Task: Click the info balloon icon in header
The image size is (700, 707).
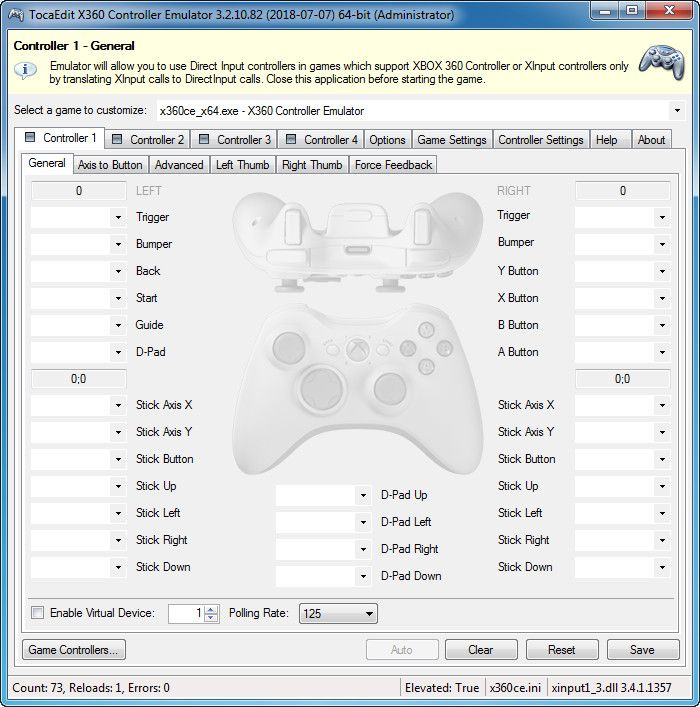Action: pyautogui.click(x=25, y=71)
